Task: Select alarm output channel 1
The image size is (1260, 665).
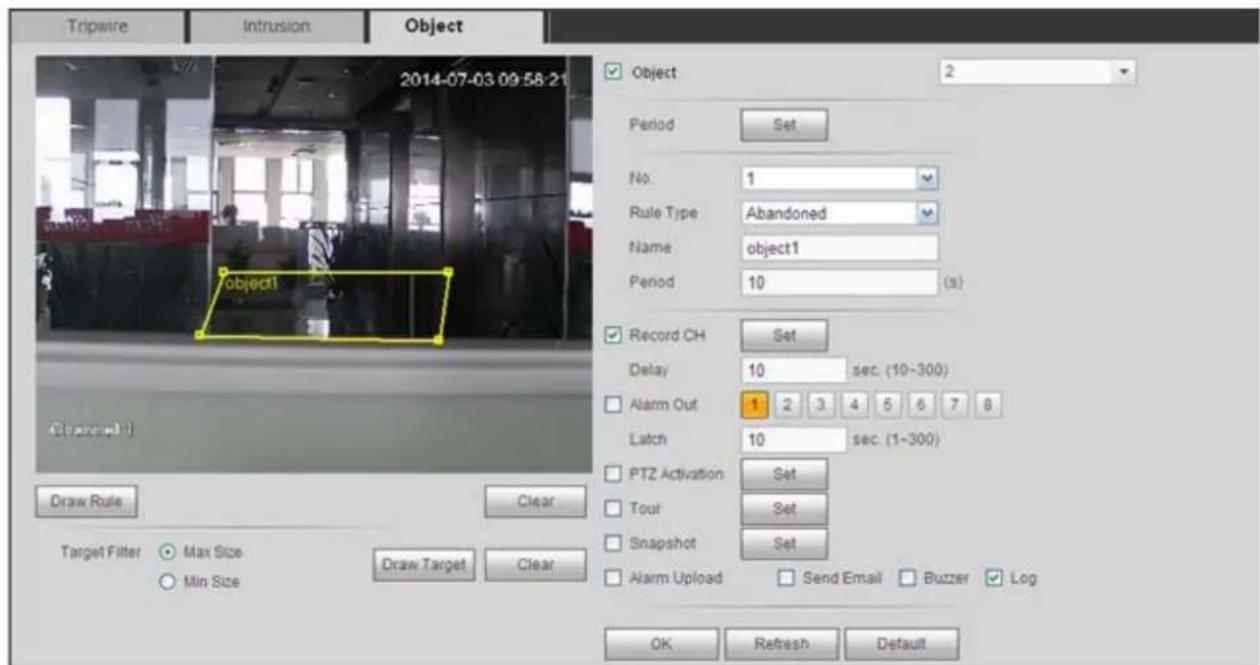Action: pos(754,405)
